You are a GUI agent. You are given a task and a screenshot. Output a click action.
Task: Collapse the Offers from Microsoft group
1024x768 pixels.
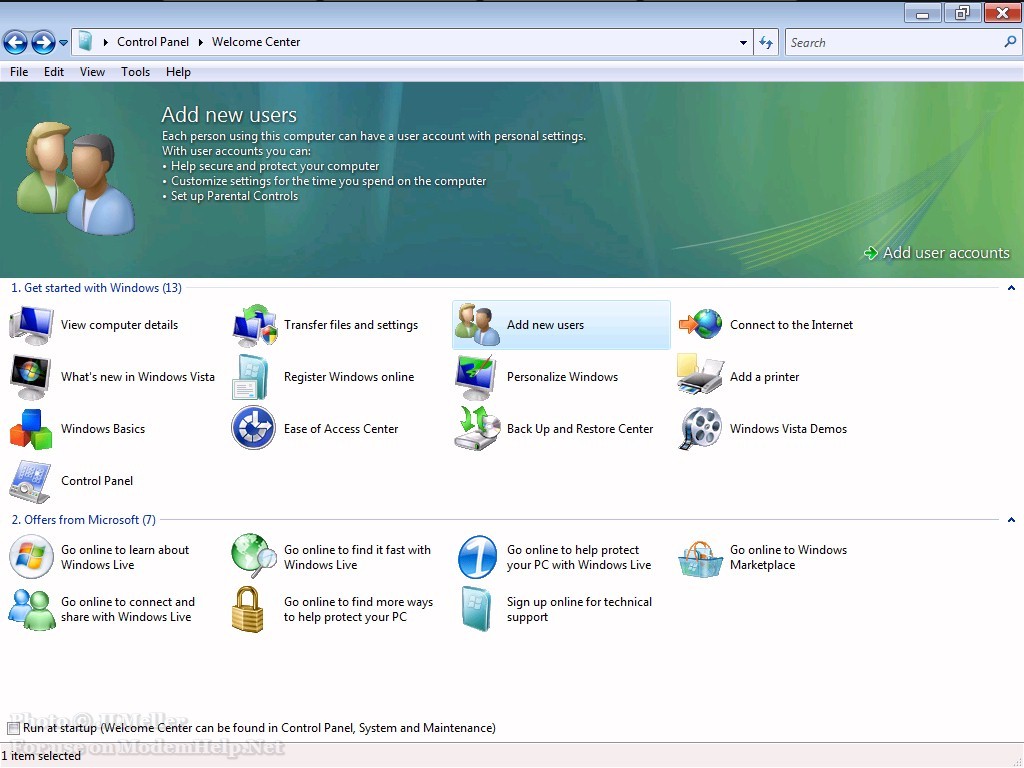click(x=1011, y=520)
